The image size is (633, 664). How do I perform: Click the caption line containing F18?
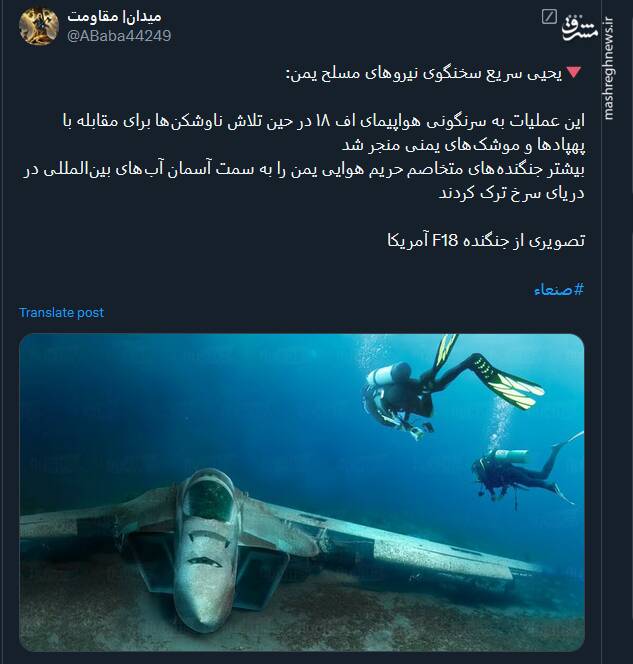[486, 241]
